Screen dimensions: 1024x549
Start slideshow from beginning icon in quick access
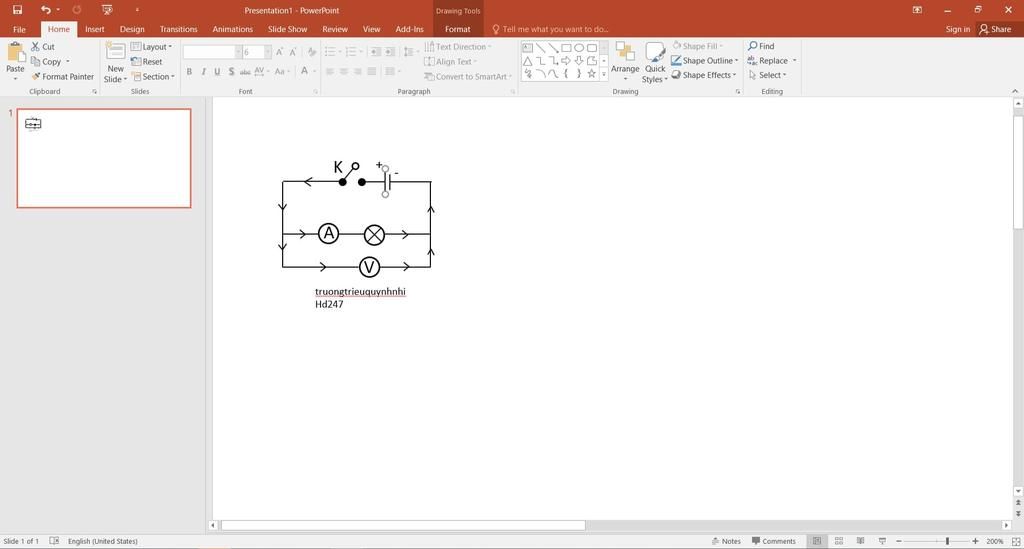point(107,10)
